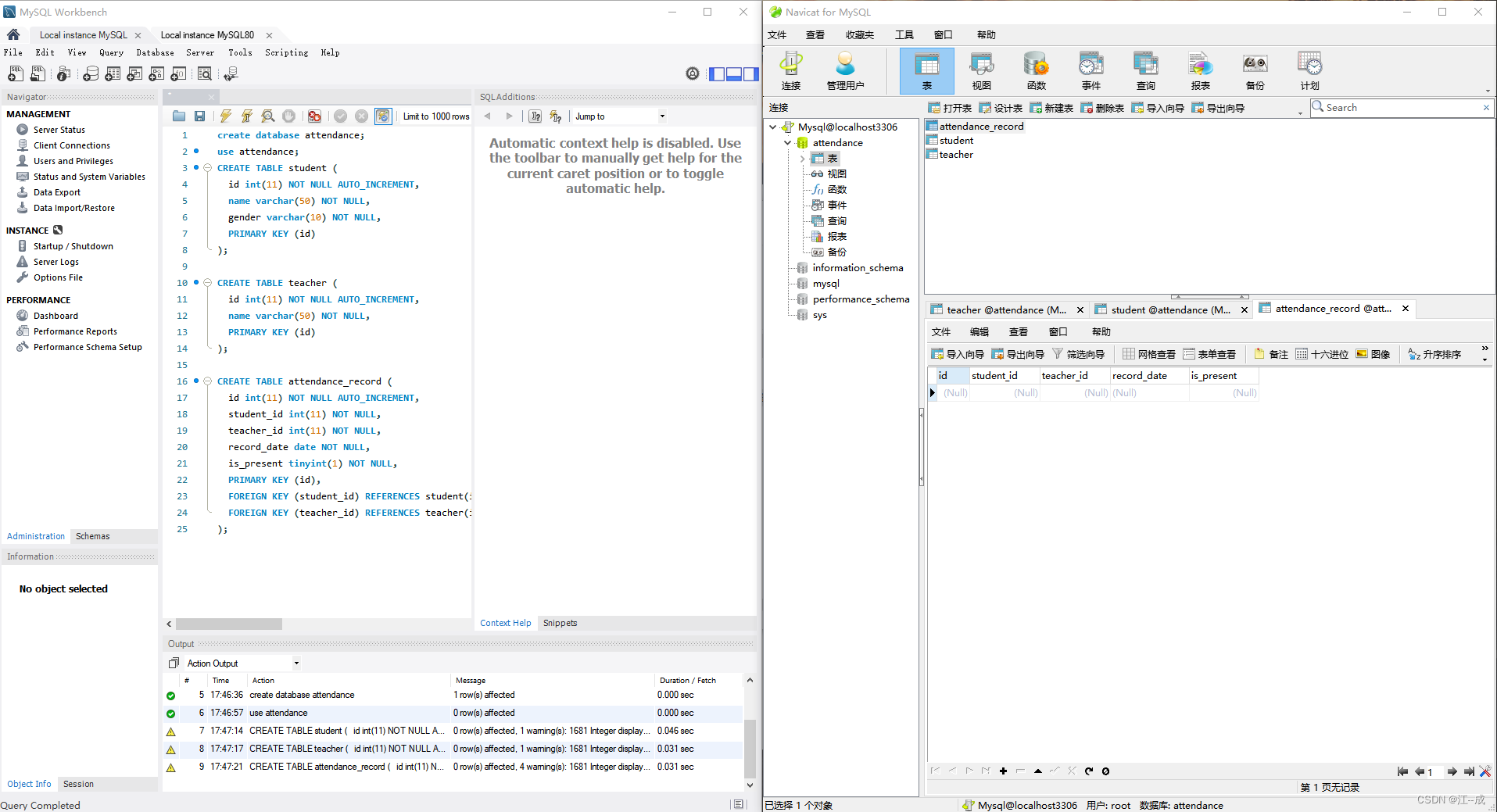Image resolution: width=1497 pixels, height=812 pixels.
Task: Toggle 十六进位 hex view
Action: click(1322, 354)
